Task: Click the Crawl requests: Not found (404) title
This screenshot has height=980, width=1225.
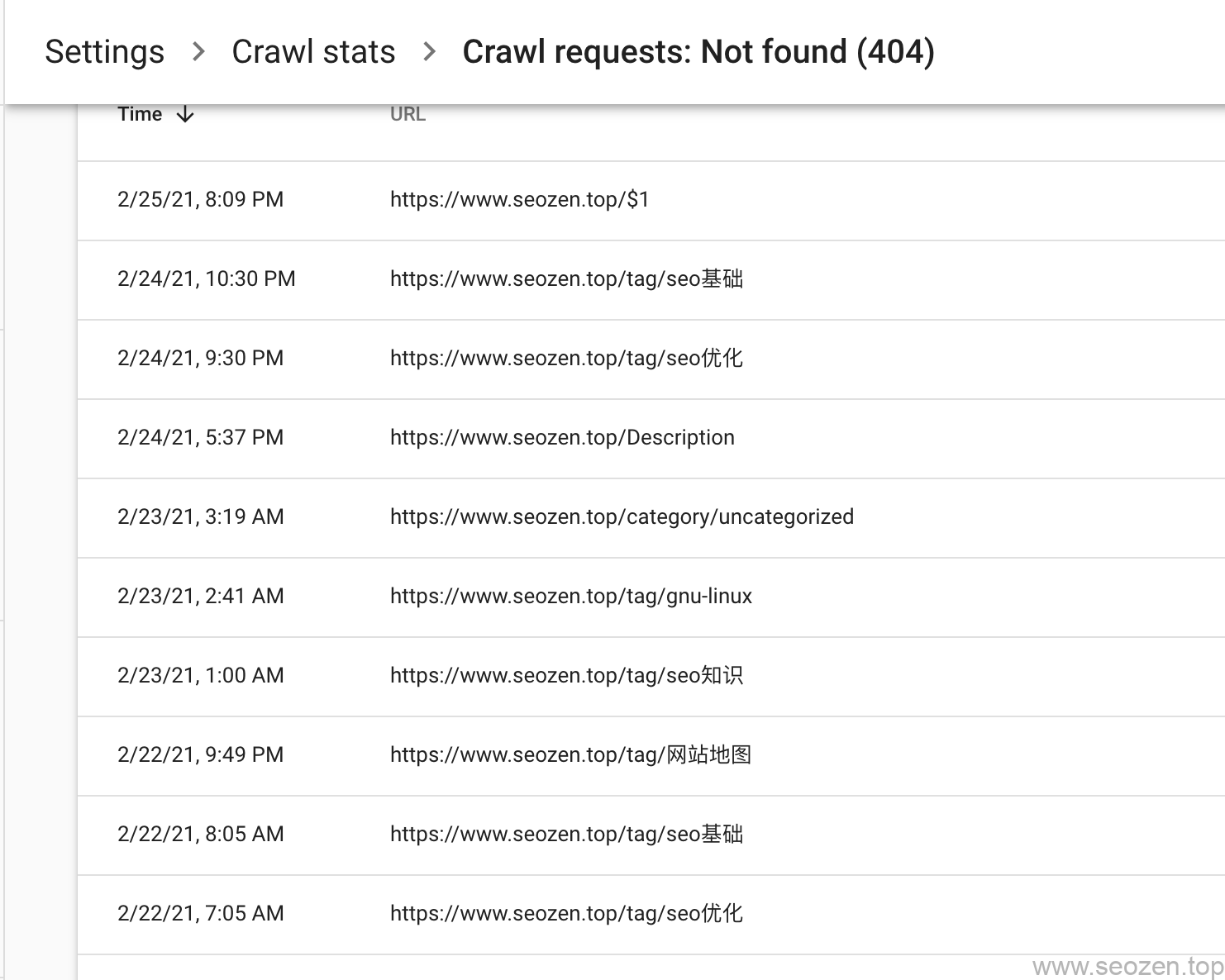Action: [x=698, y=52]
